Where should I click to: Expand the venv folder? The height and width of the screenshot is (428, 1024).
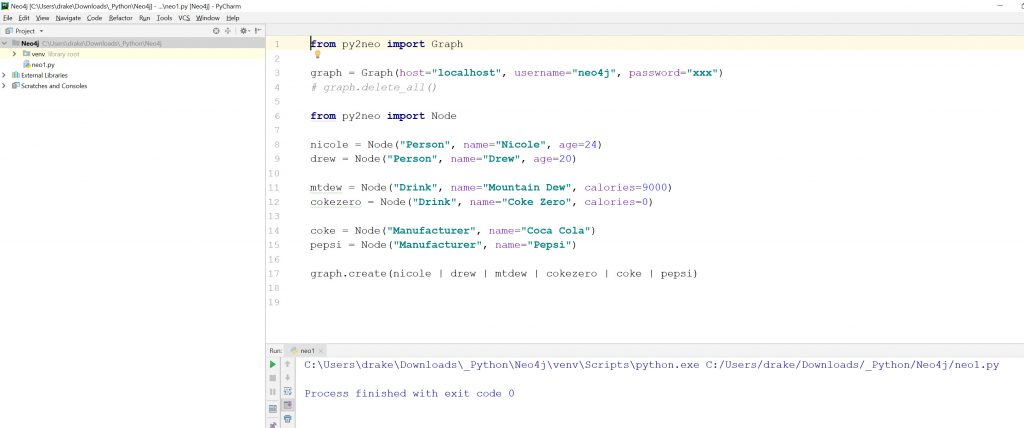point(14,53)
